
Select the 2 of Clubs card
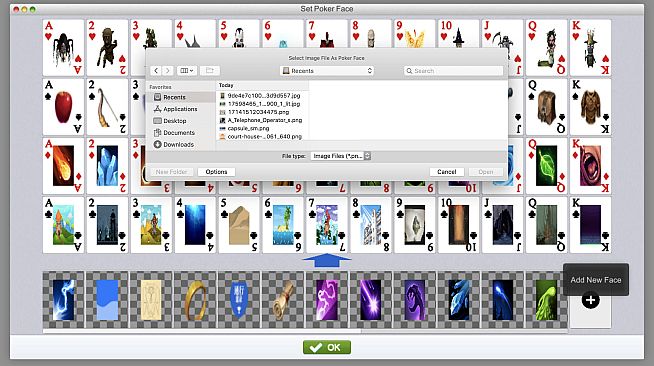pyautogui.click(x=107, y=225)
